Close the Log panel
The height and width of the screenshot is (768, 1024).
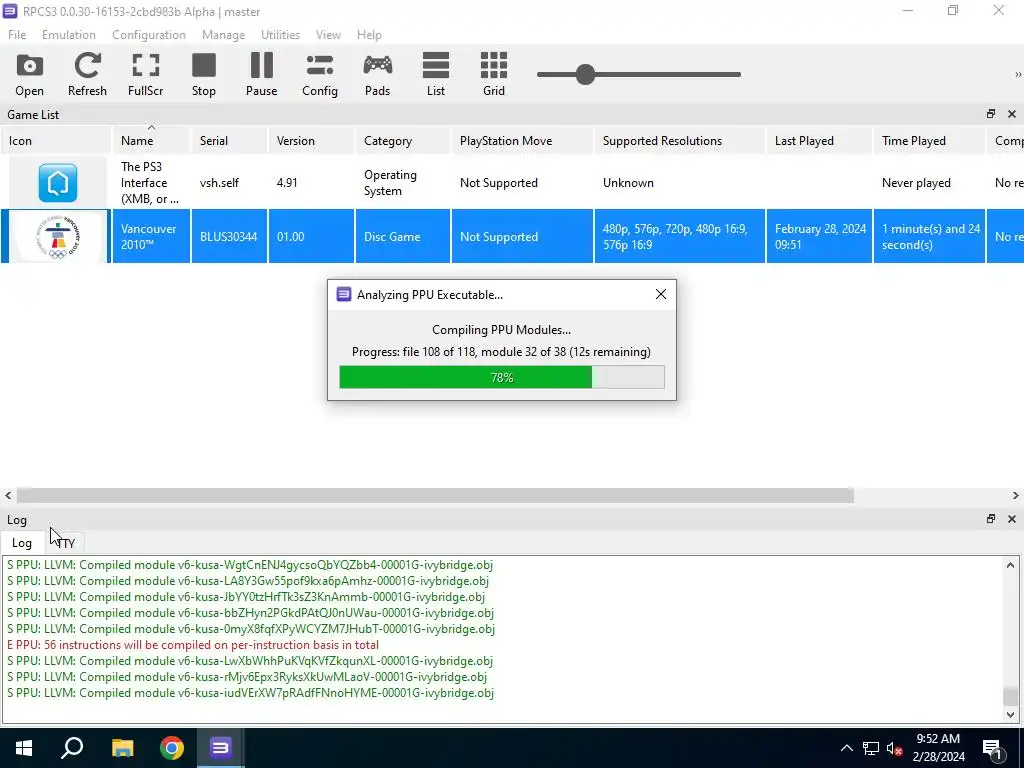point(1012,519)
